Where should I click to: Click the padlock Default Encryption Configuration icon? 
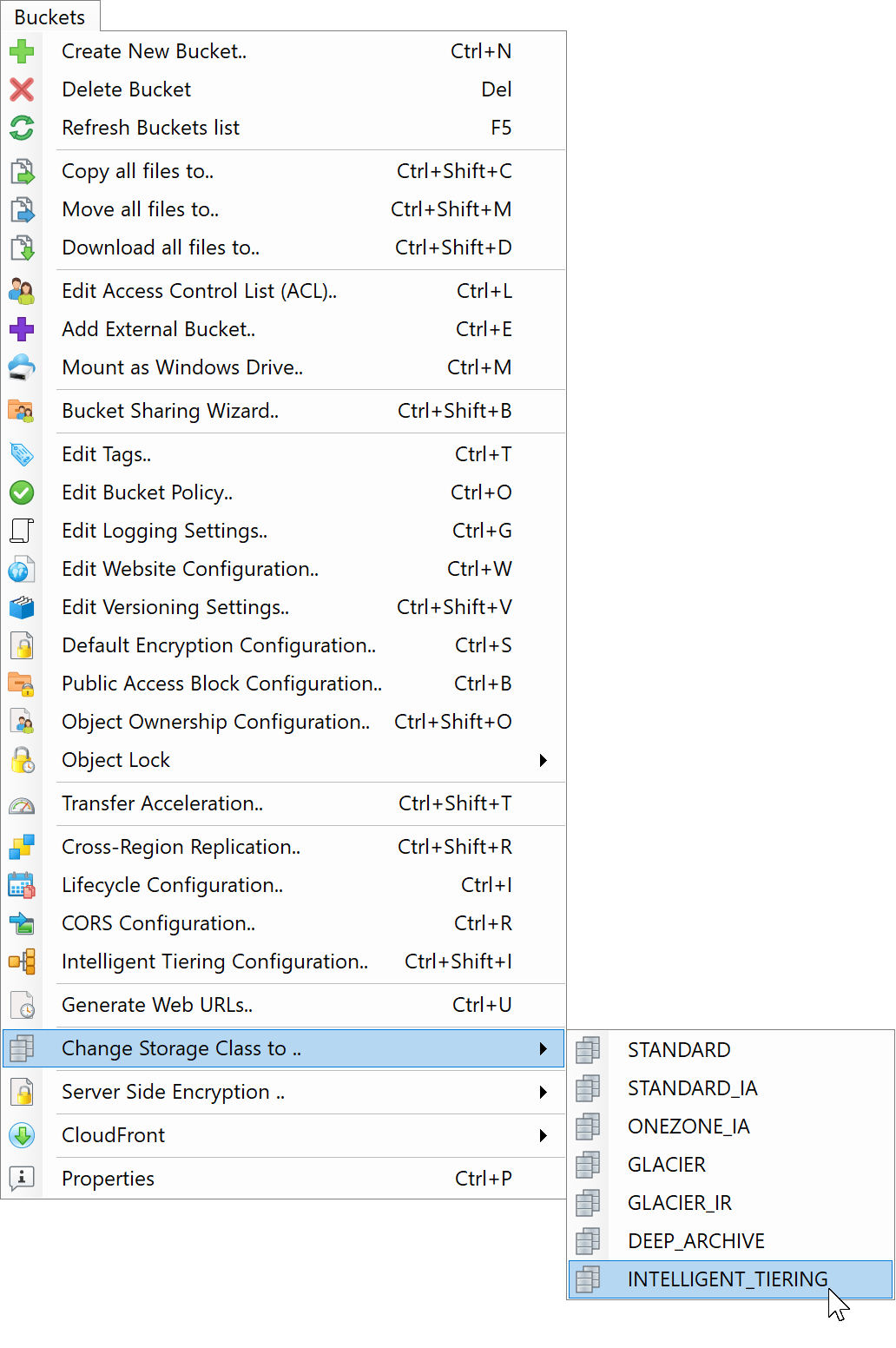pos(22,645)
